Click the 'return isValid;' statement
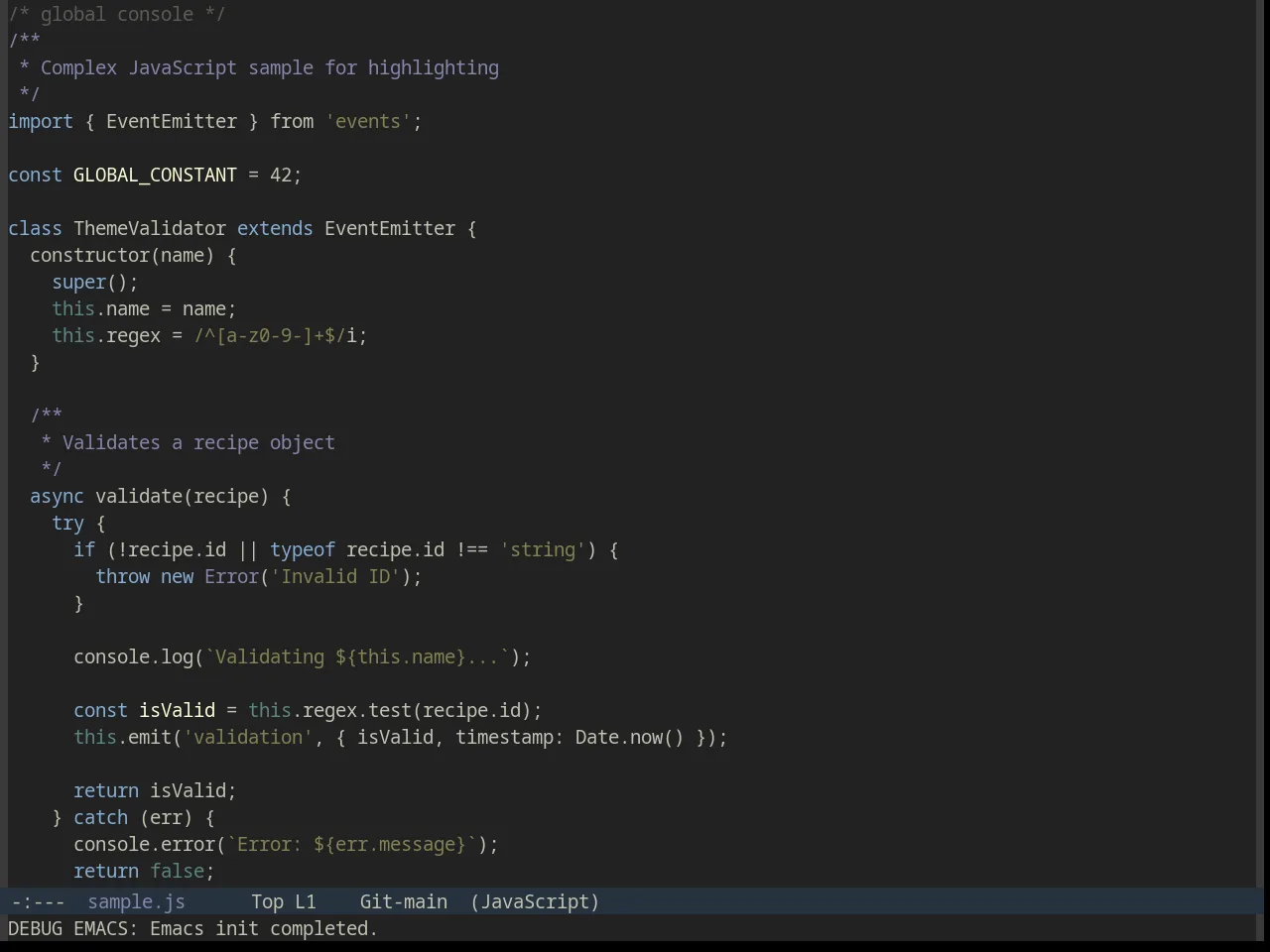 pyautogui.click(x=155, y=790)
